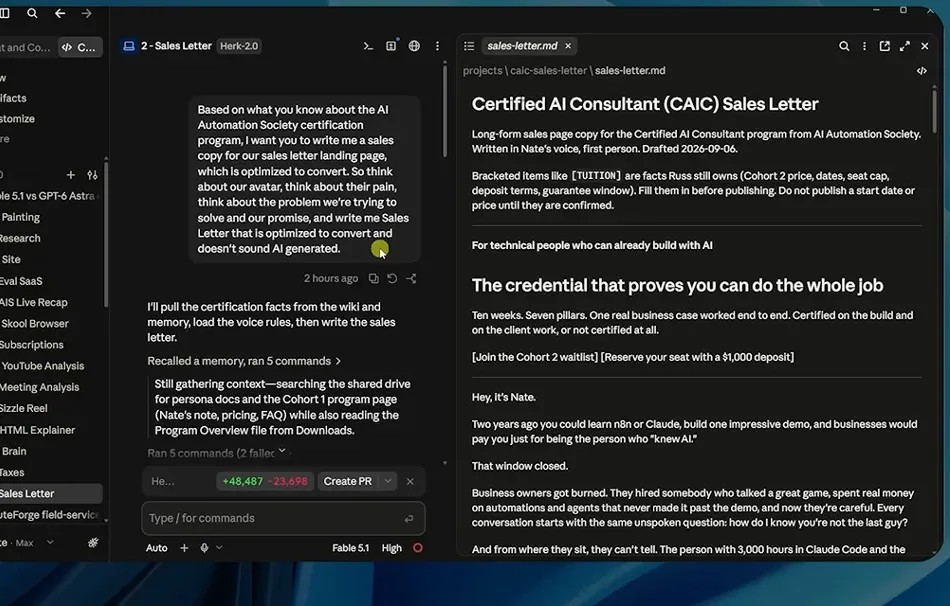Click the chat conversation scrollbar
Viewport: 950px width, 606px height.
click(x=445, y=110)
